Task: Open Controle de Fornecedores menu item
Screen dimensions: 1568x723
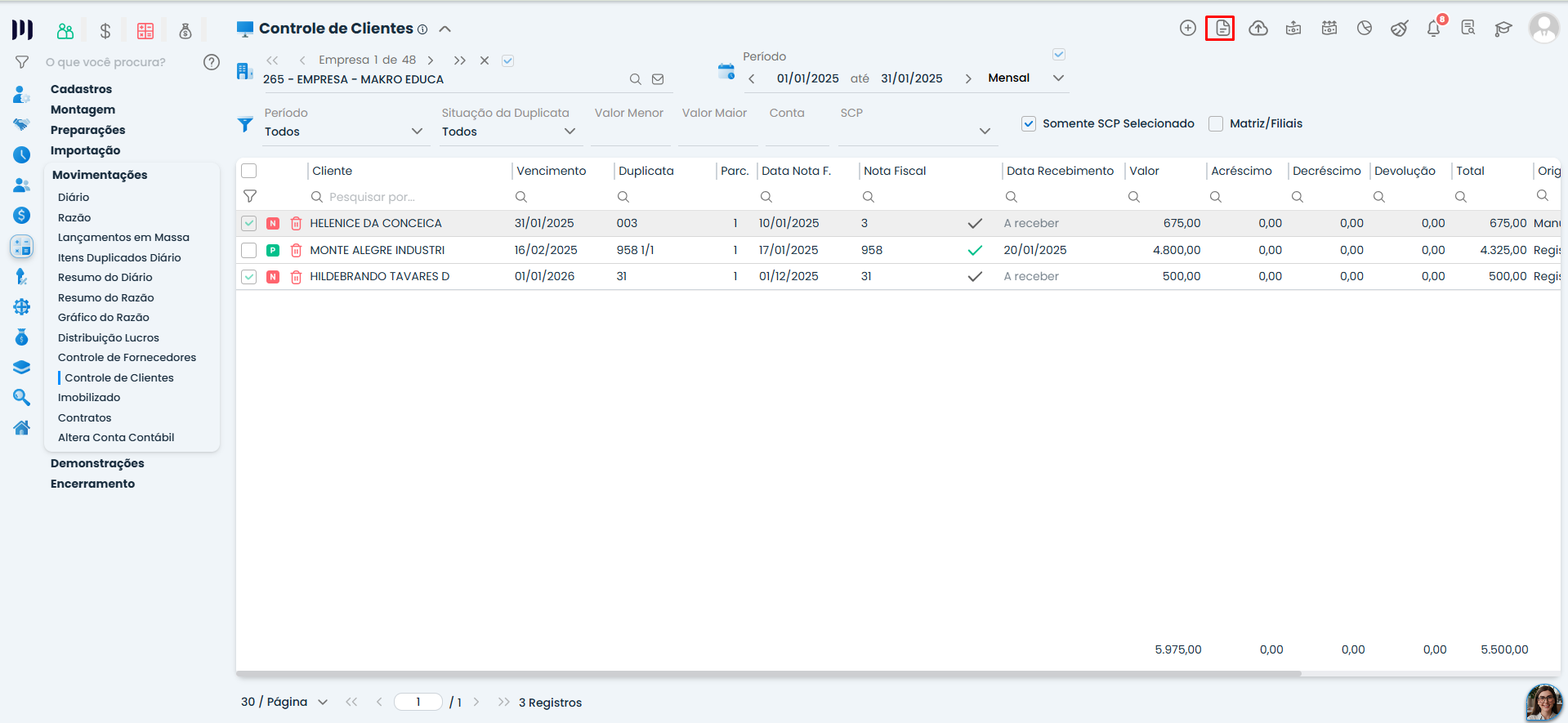Action: coord(127,358)
